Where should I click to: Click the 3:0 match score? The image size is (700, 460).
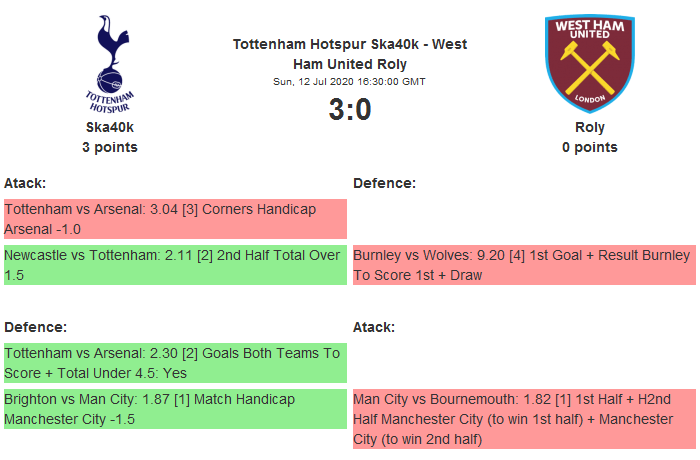point(350,109)
